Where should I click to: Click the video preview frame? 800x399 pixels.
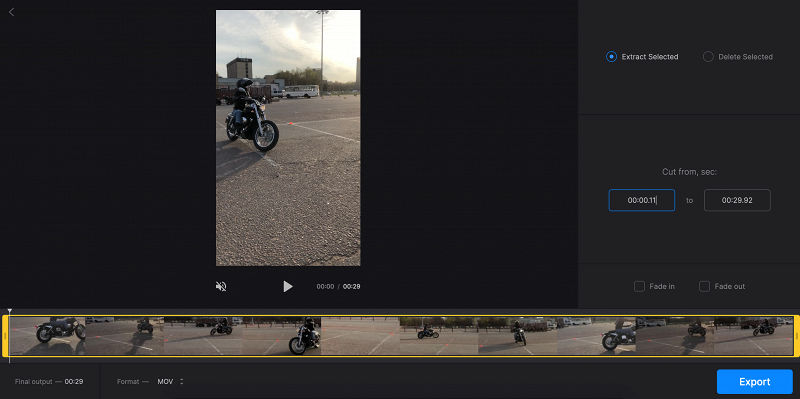point(288,138)
